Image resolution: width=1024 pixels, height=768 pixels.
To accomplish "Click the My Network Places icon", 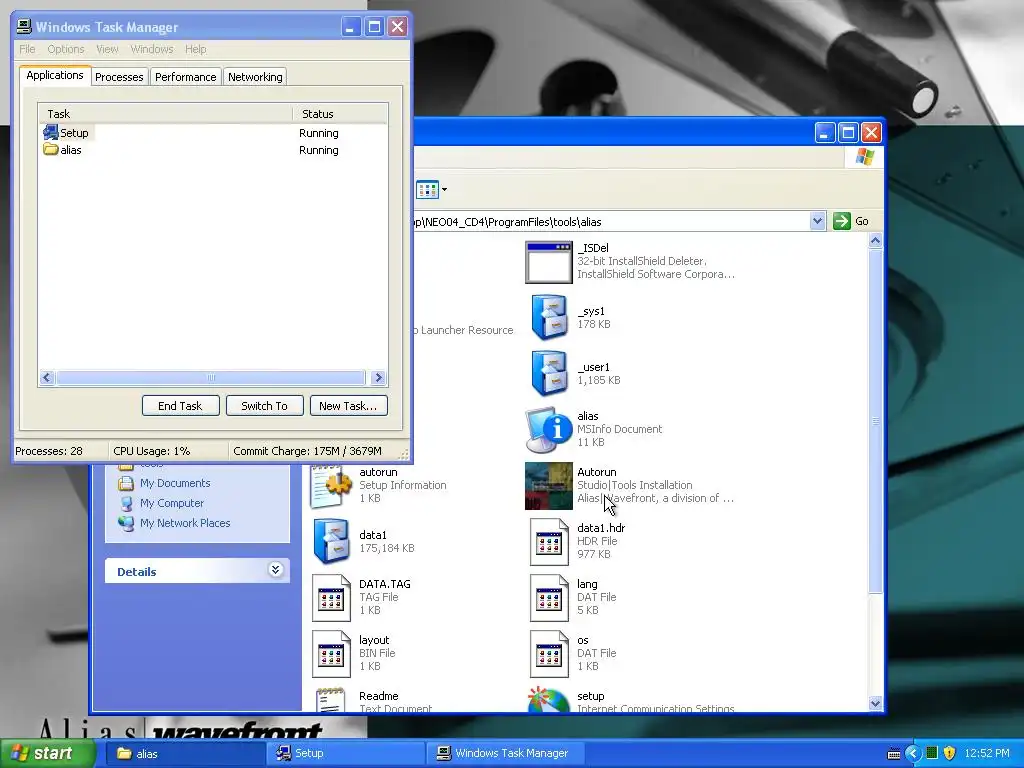I will point(126,523).
